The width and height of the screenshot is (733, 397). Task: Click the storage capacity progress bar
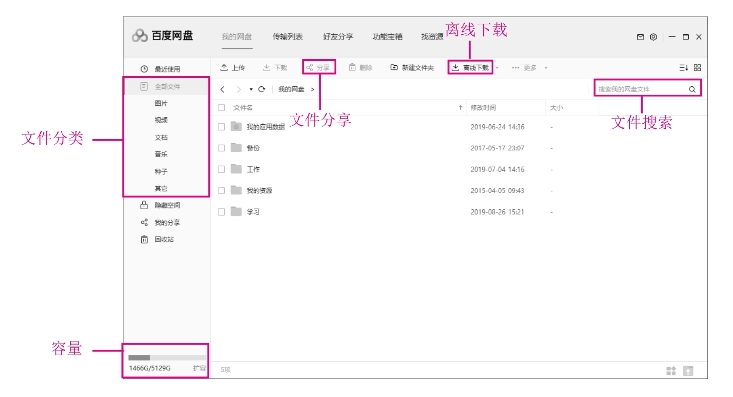pyautogui.click(x=167, y=358)
